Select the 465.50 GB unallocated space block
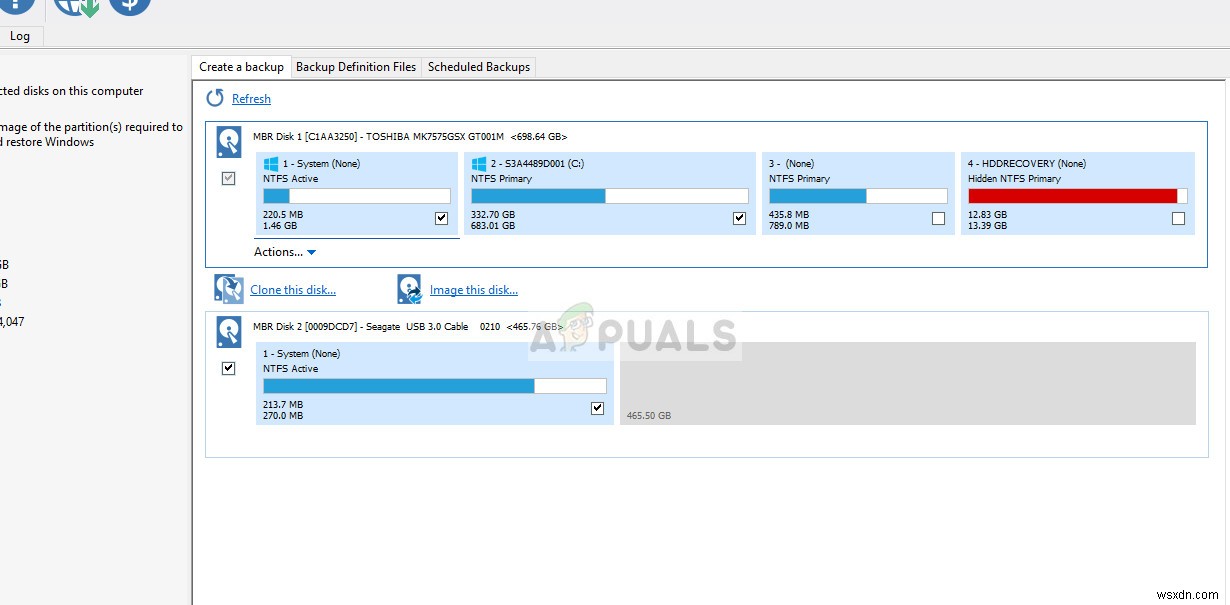The width and height of the screenshot is (1230, 605). click(x=908, y=383)
